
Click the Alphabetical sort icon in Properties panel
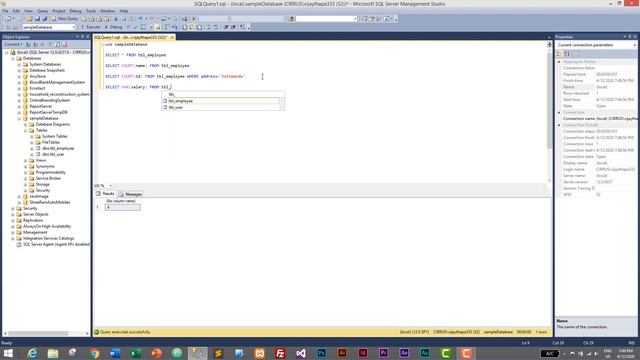(x=567, y=53)
